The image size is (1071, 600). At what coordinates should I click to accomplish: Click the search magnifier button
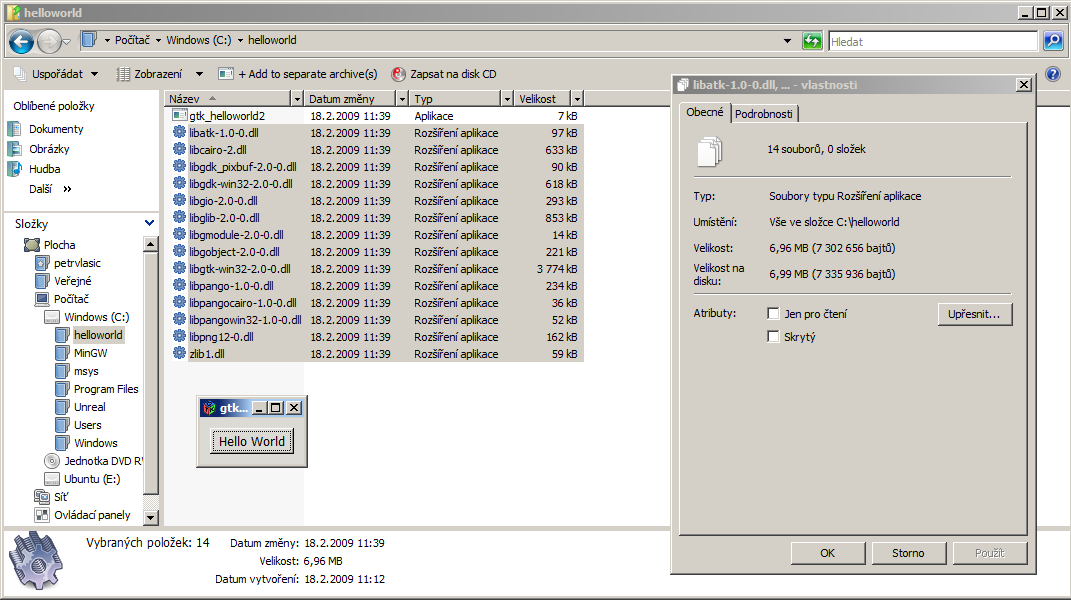tap(1053, 41)
